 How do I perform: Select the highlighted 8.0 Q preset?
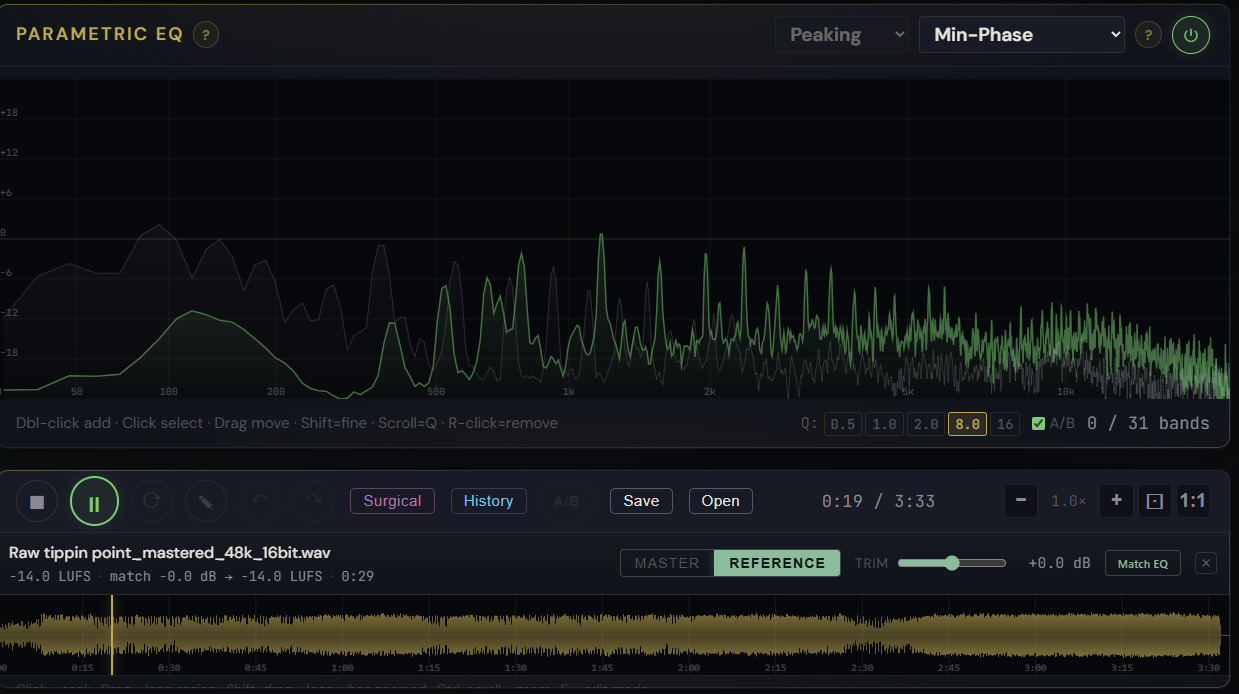coord(967,424)
